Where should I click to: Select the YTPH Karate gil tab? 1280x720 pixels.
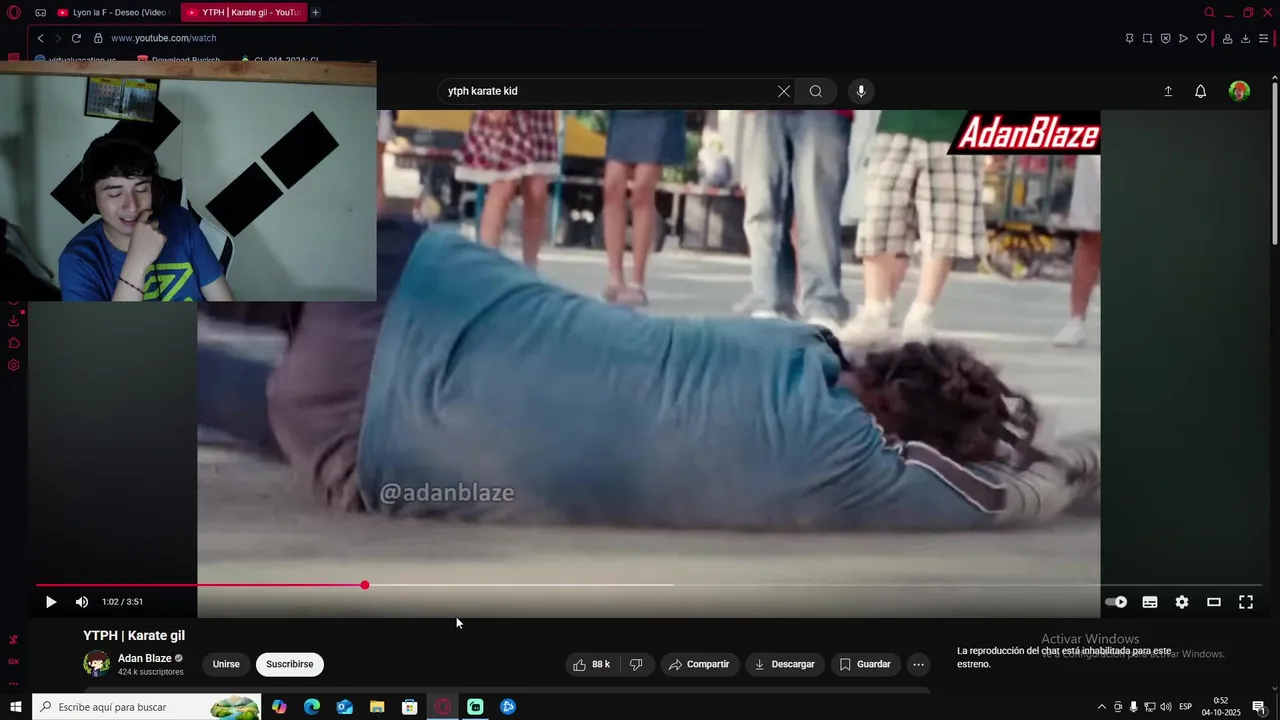tap(244, 12)
